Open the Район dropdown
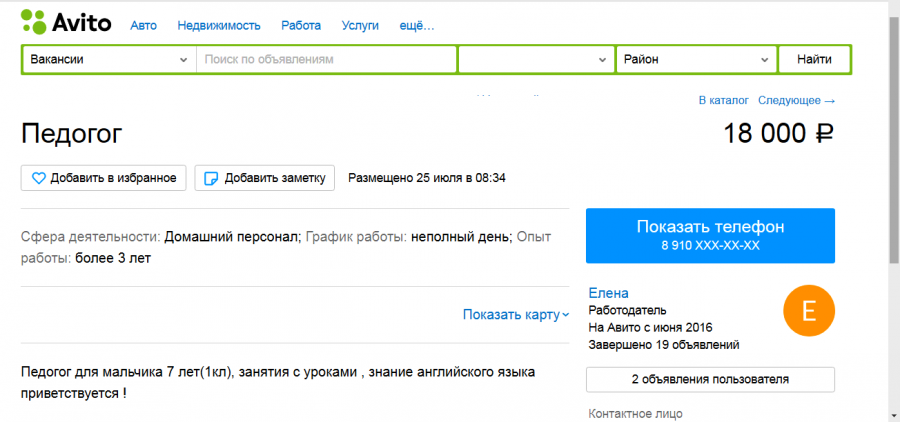The width and height of the screenshot is (900, 422). 696,59
